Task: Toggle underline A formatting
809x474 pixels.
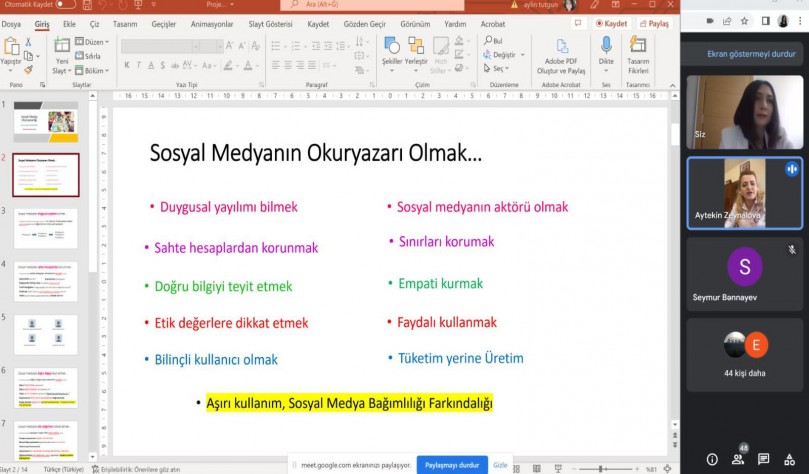Action: (151, 66)
